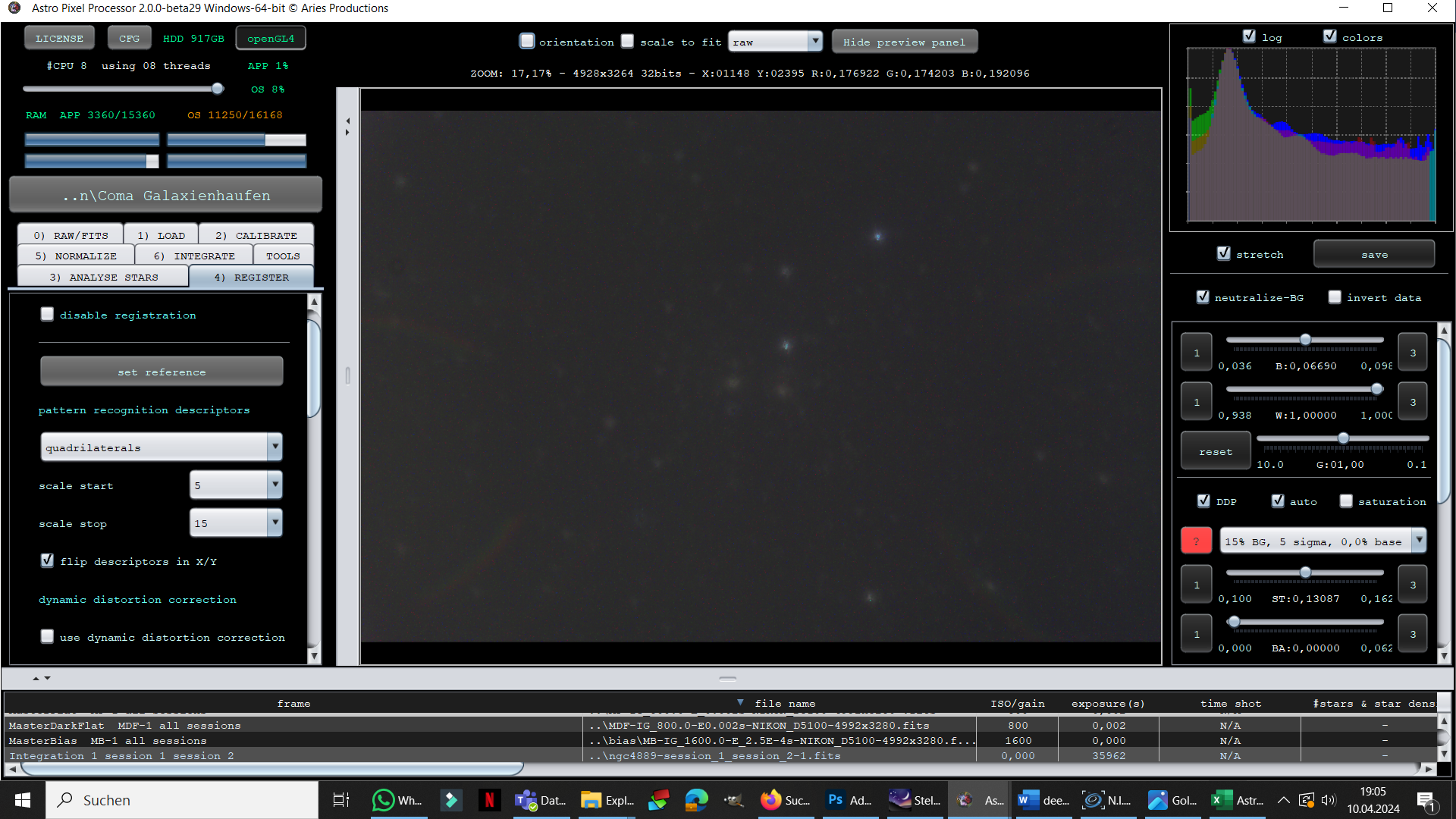1456x819 pixels.
Task: Switch to the 6) INTEGRATE tab
Action: (194, 256)
